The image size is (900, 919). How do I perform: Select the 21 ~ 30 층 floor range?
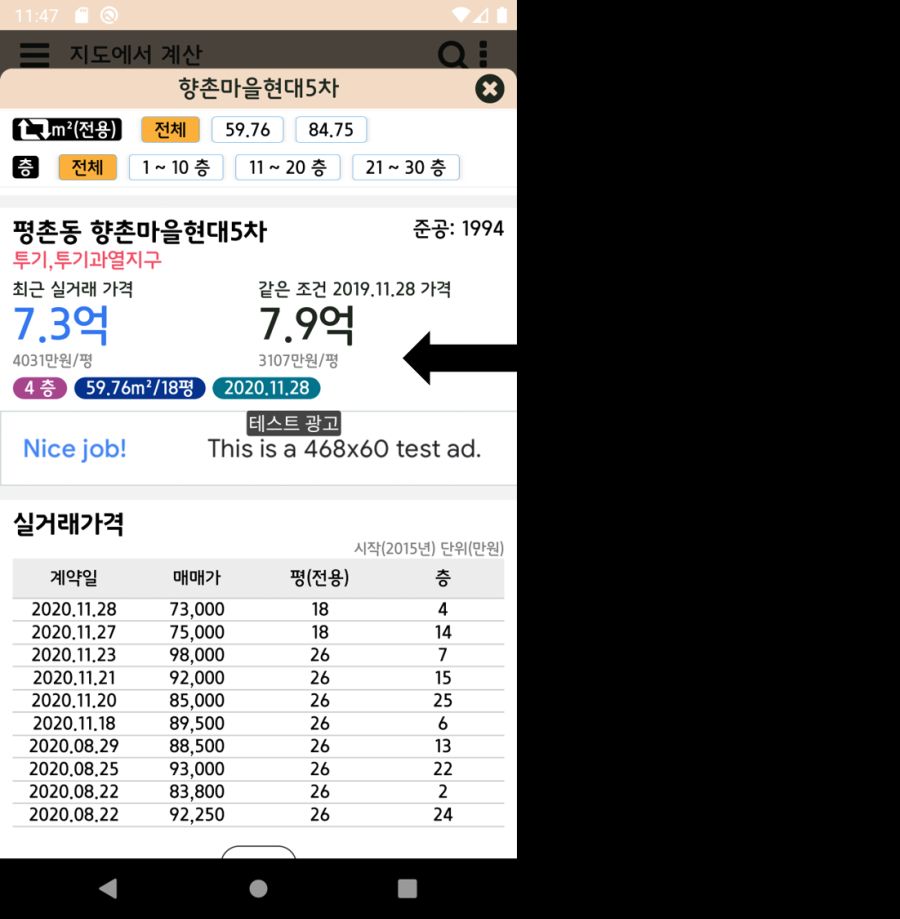click(x=406, y=167)
